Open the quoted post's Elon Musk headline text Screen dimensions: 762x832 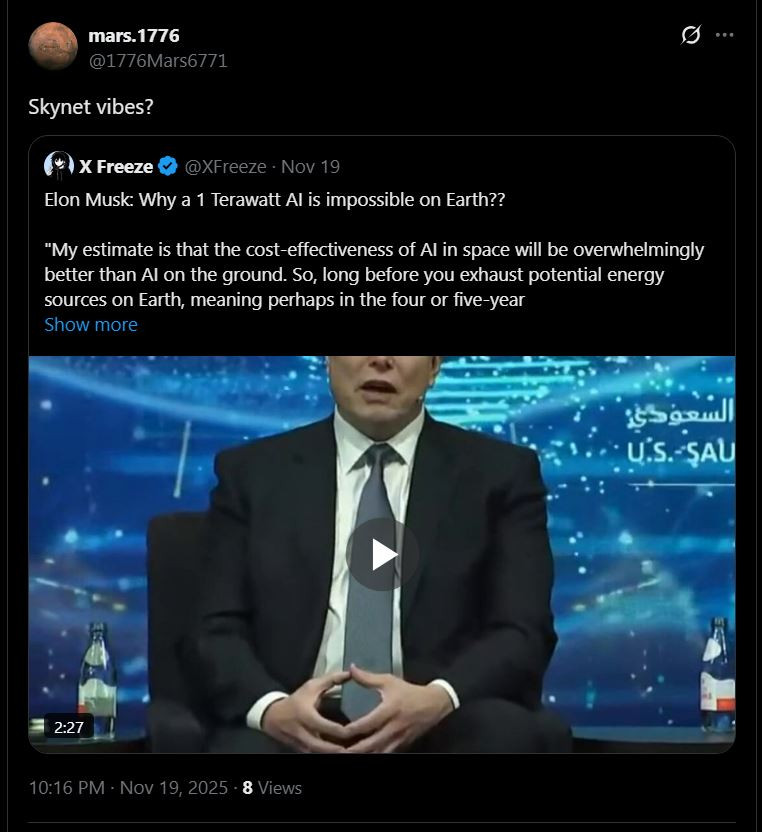275,199
